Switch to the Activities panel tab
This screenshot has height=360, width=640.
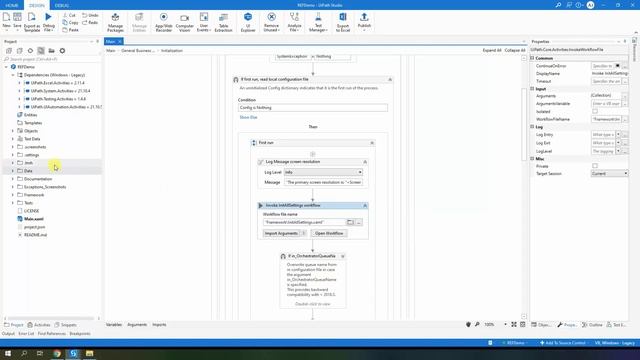(39, 325)
